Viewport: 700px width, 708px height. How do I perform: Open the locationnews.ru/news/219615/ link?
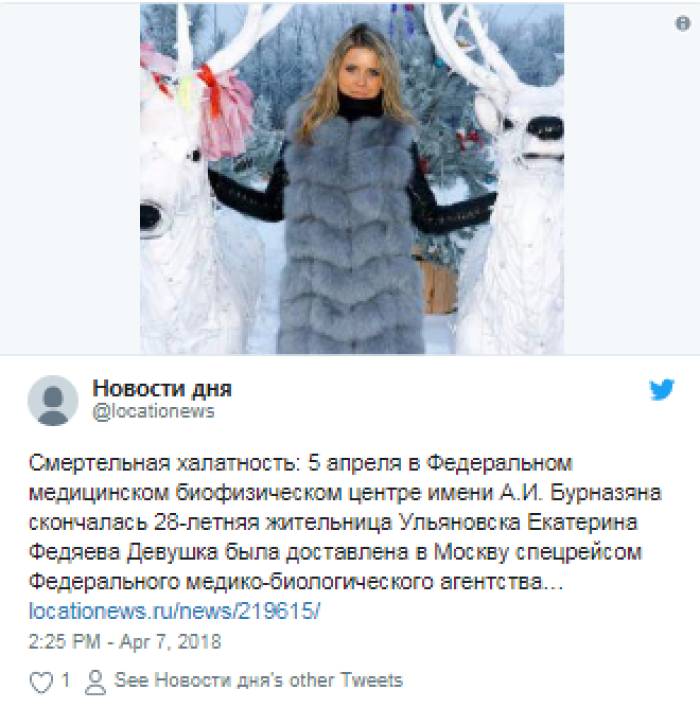[174, 611]
